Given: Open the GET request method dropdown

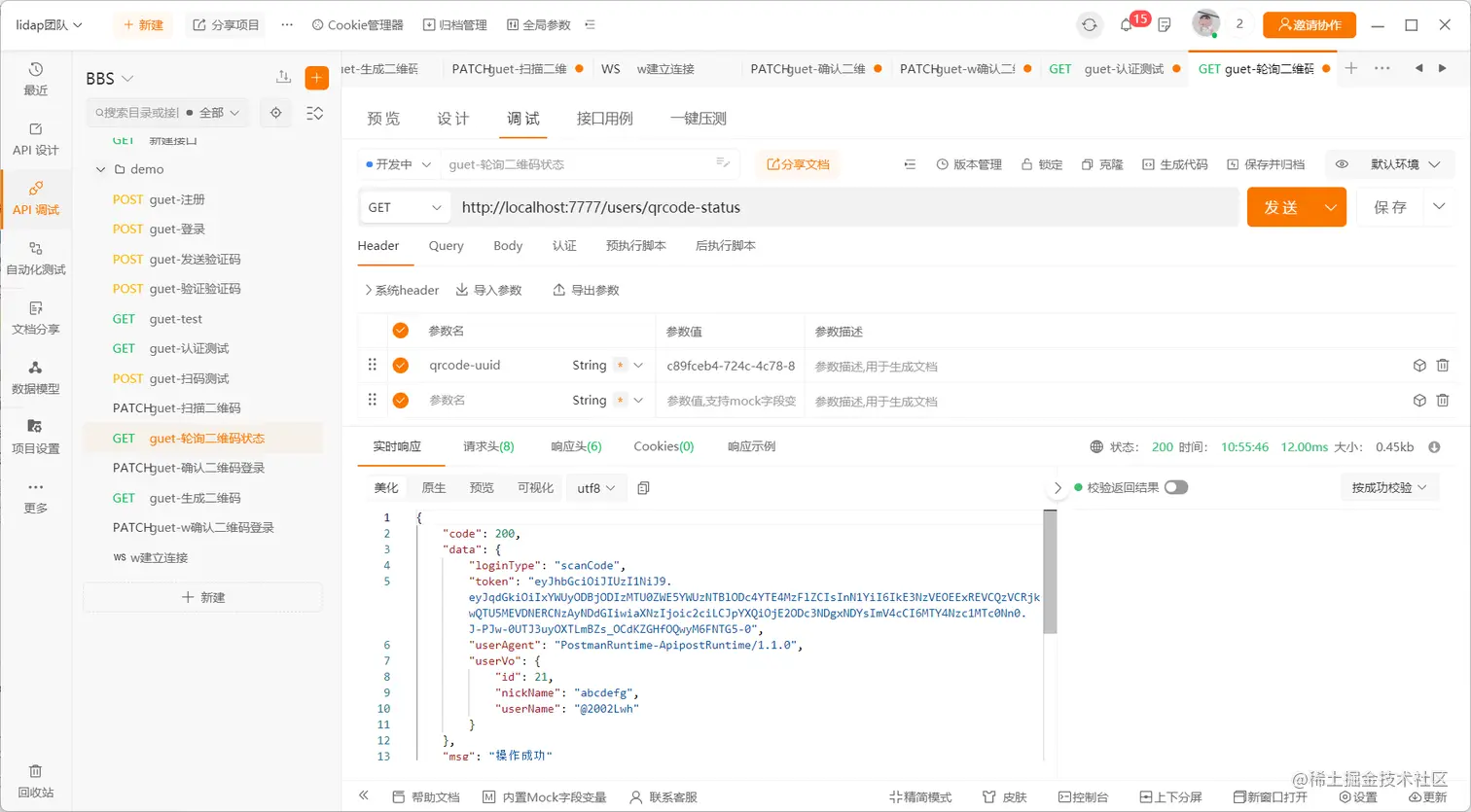Looking at the screenshot, I should click(x=405, y=207).
